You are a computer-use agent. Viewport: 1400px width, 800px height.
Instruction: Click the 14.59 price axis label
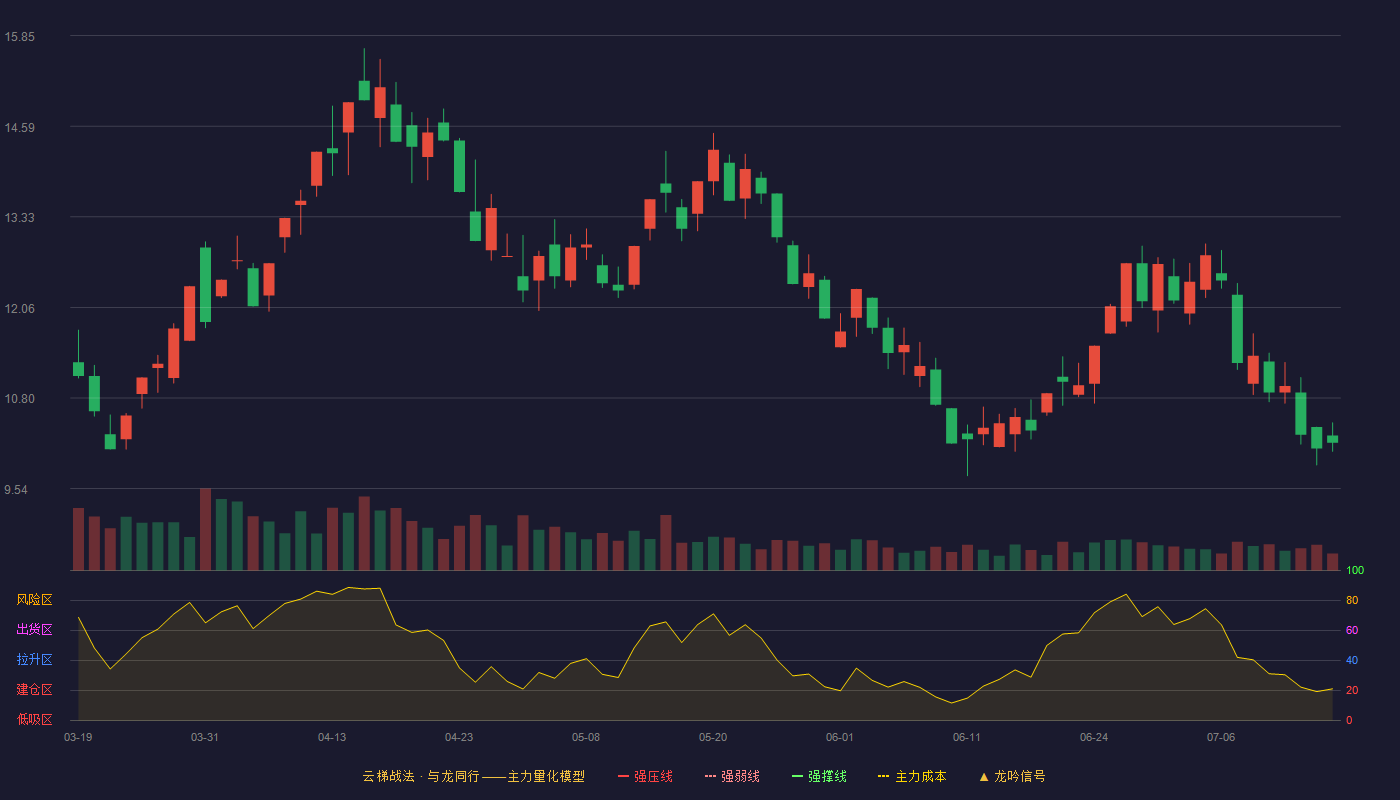pyautogui.click(x=19, y=127)
